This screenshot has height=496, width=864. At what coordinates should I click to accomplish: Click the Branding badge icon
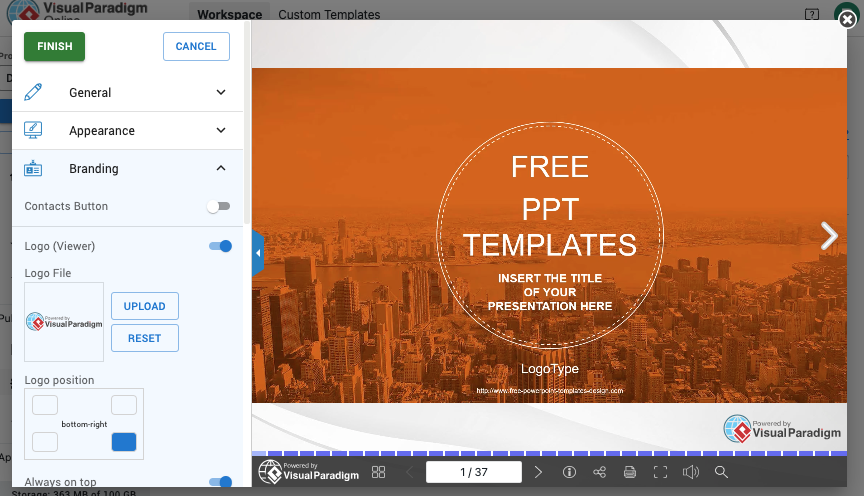(33, 168)
